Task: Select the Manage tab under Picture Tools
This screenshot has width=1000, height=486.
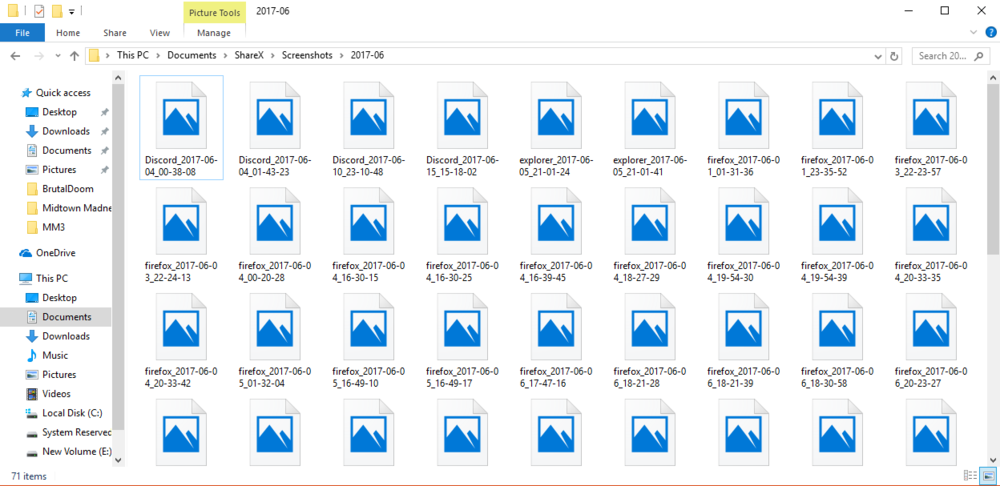Action: pos(214,33)
